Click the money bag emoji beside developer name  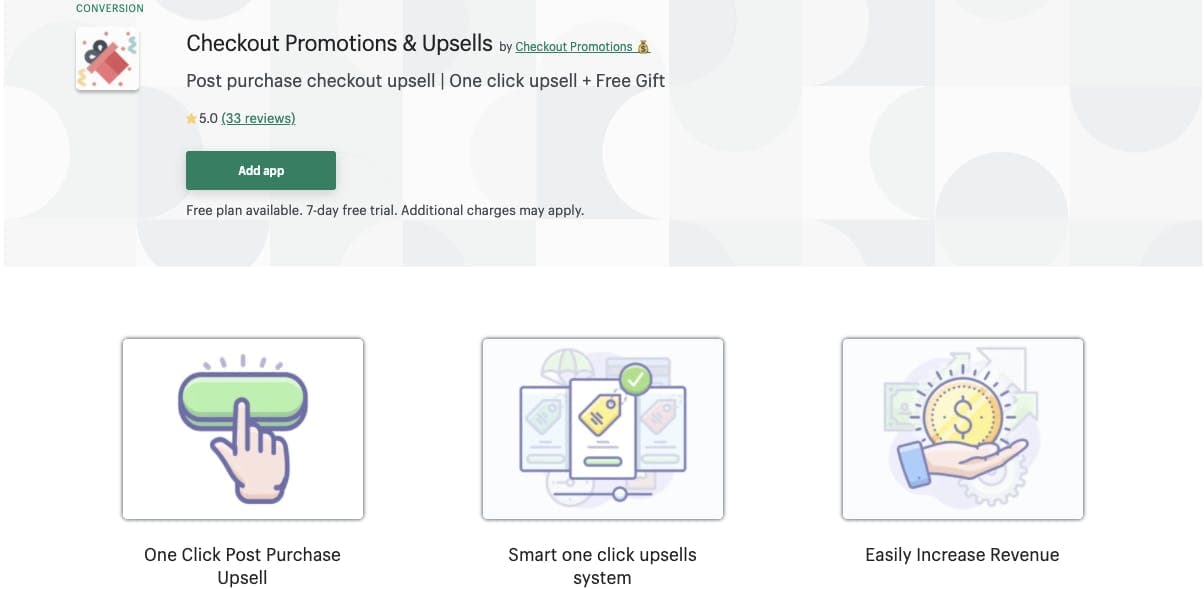tap(643, 45)
